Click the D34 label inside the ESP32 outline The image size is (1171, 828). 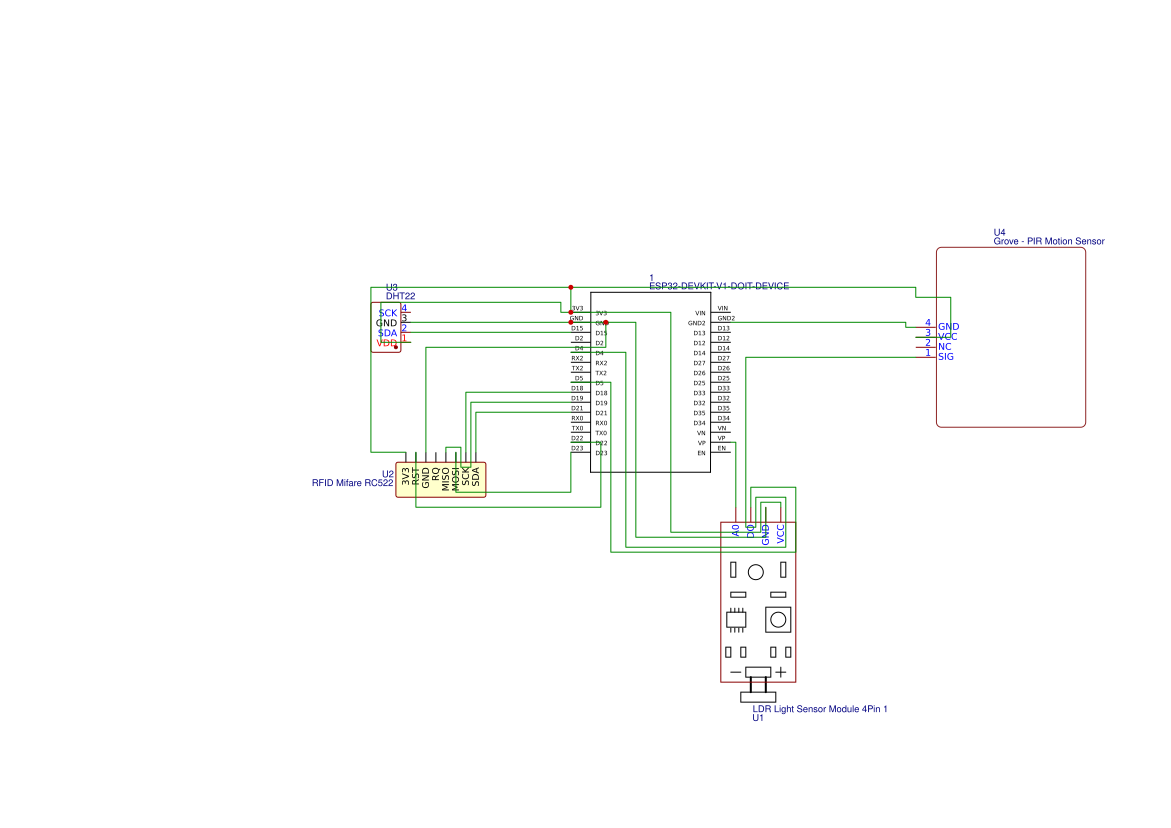coord(699,423)
